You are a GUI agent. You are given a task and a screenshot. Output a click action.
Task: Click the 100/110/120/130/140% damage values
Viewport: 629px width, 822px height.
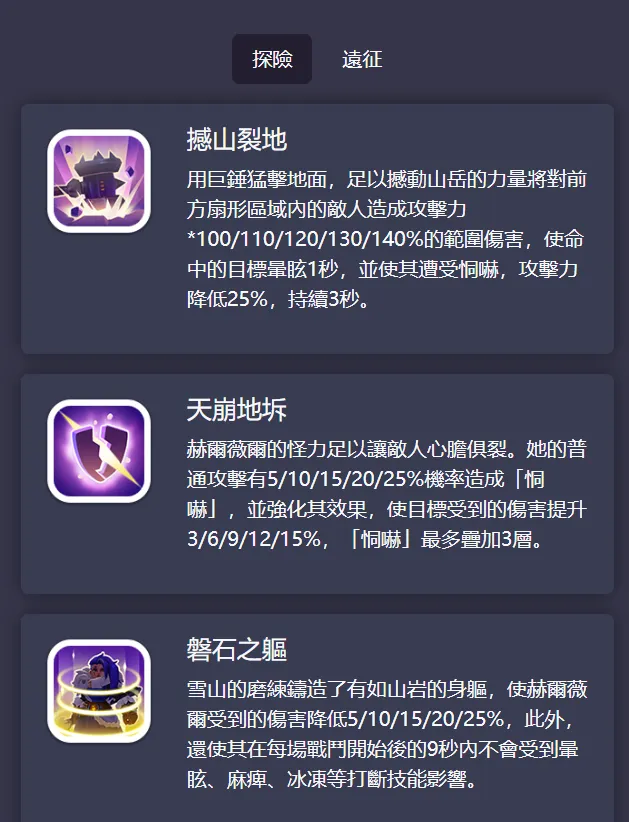[x=310, y=239]
